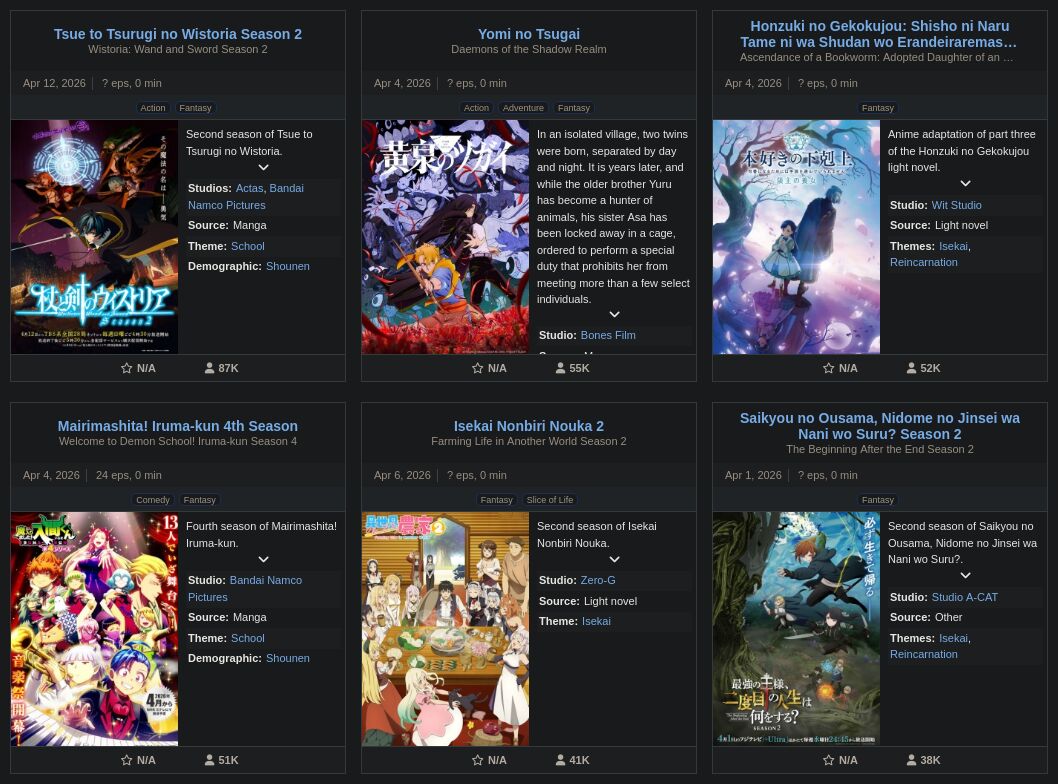Viewport: 1058px width, 784px height.
Task: Open the Wit Studio link
Action: point(956,205)
